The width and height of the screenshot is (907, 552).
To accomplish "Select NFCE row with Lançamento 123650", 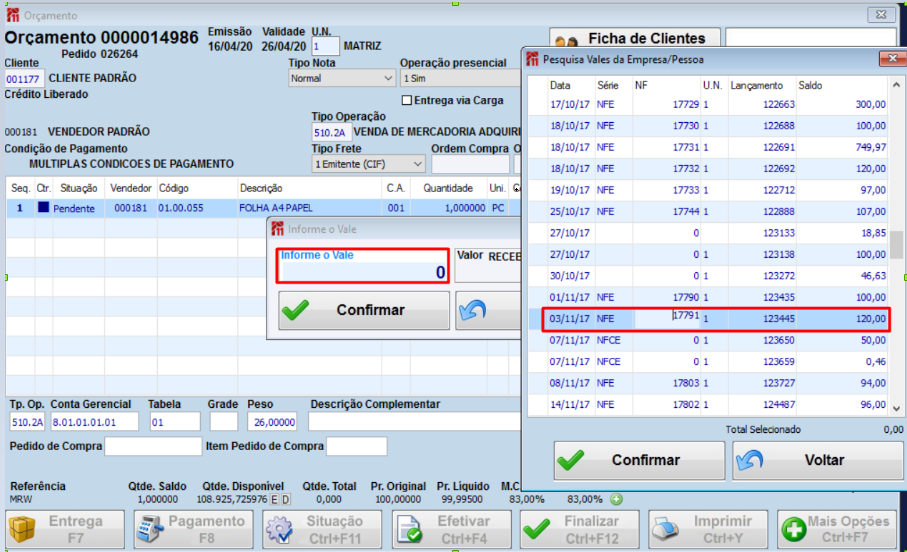I will pos(709,340).
